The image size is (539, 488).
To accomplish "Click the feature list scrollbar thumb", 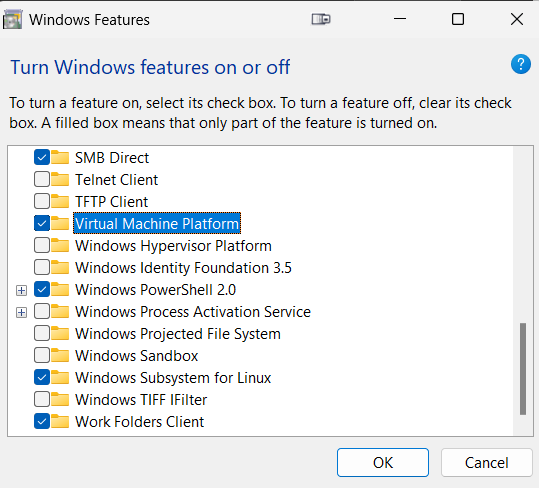I will coord(523,369).
